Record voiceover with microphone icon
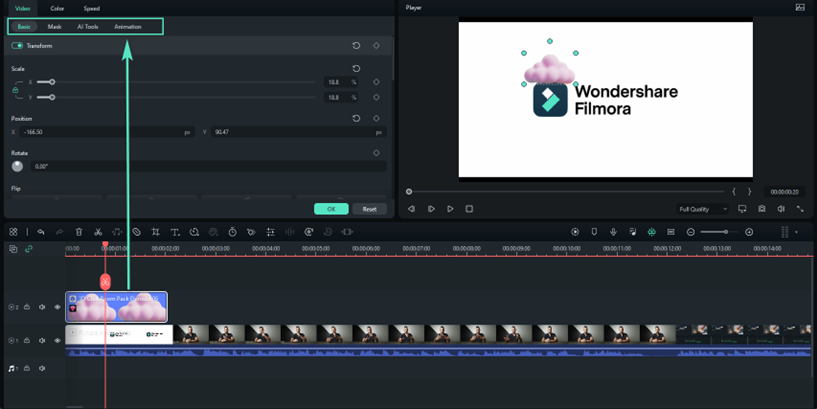Viewport: 817px width, 409px height. coord(613,232)
